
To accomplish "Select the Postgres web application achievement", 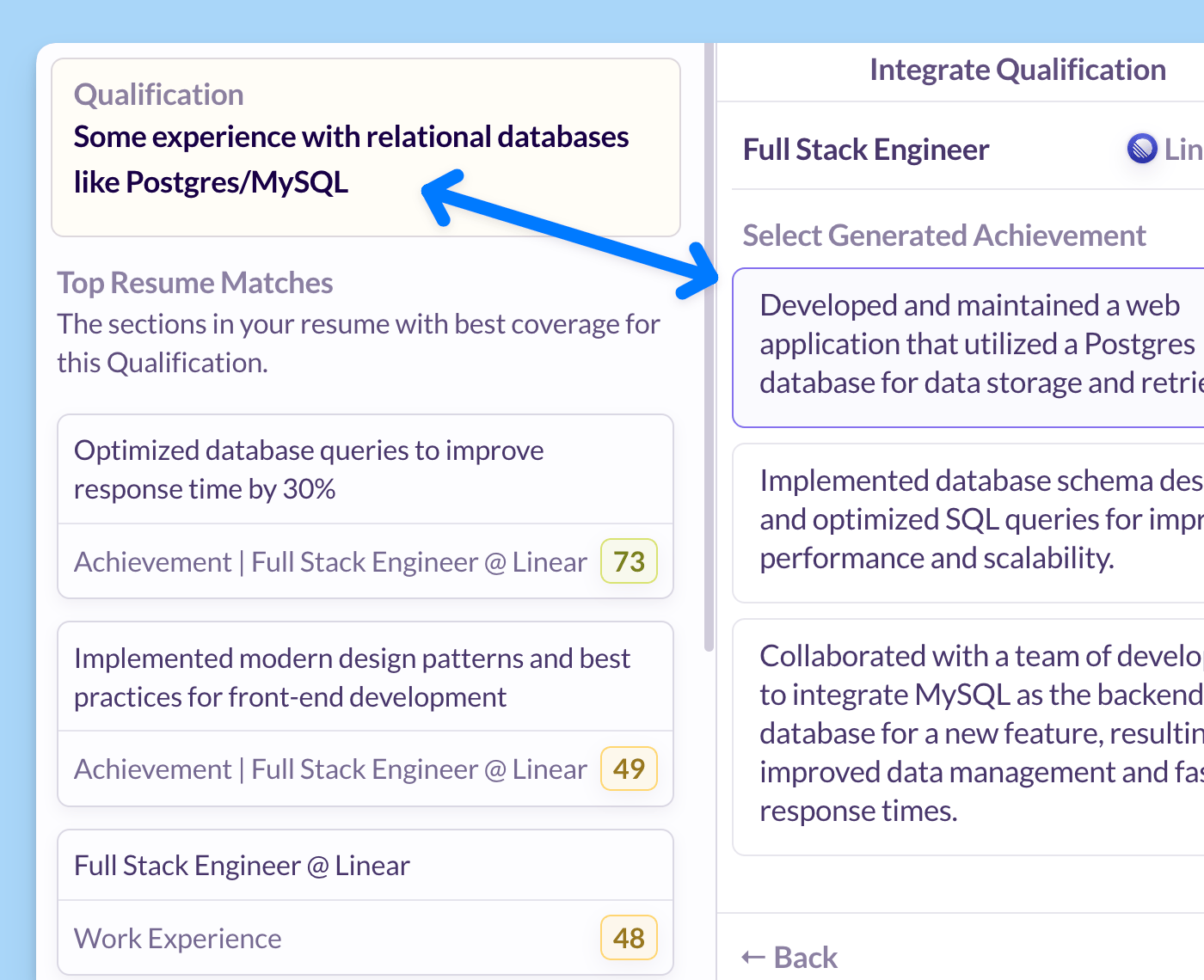I will click(x=968, y=347).
